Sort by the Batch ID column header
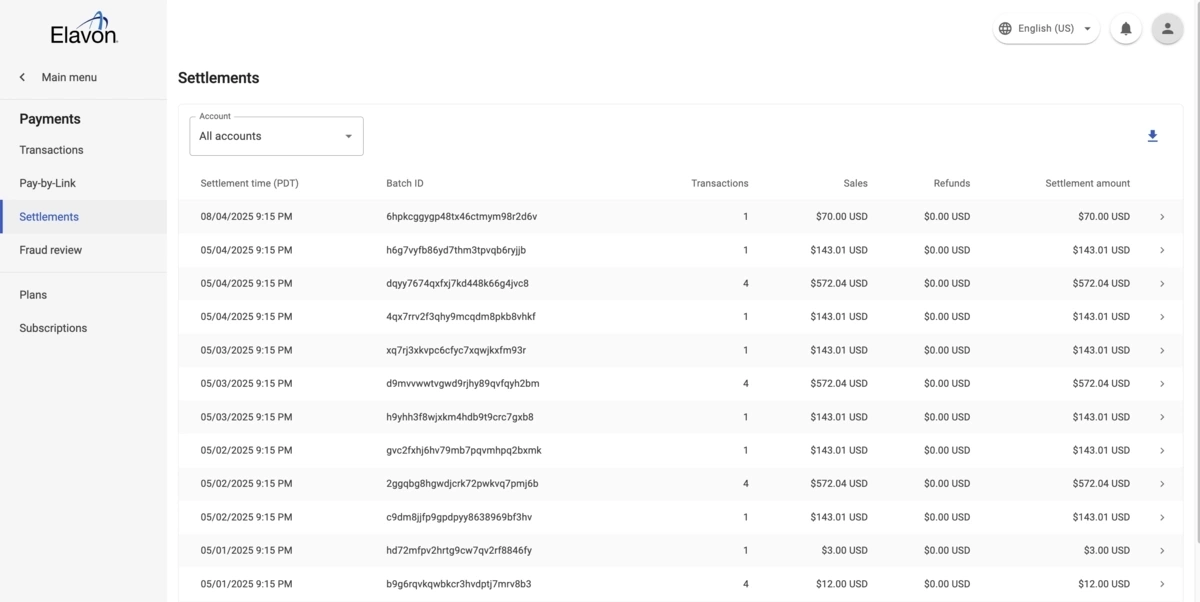 (x=404, y=183)
